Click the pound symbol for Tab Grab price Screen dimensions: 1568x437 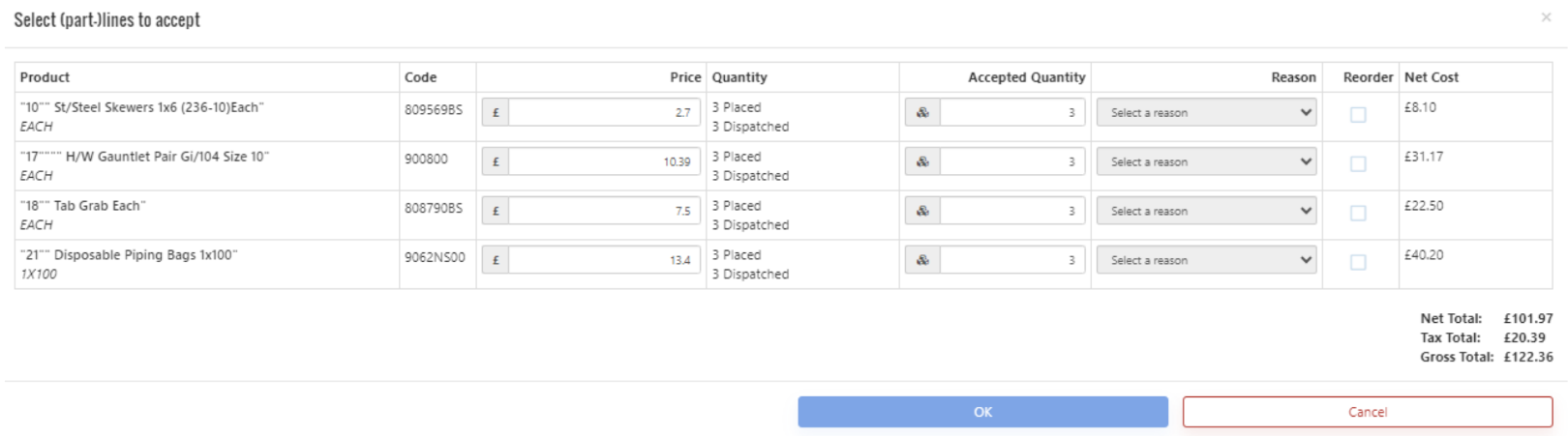(x=496, y=211)
